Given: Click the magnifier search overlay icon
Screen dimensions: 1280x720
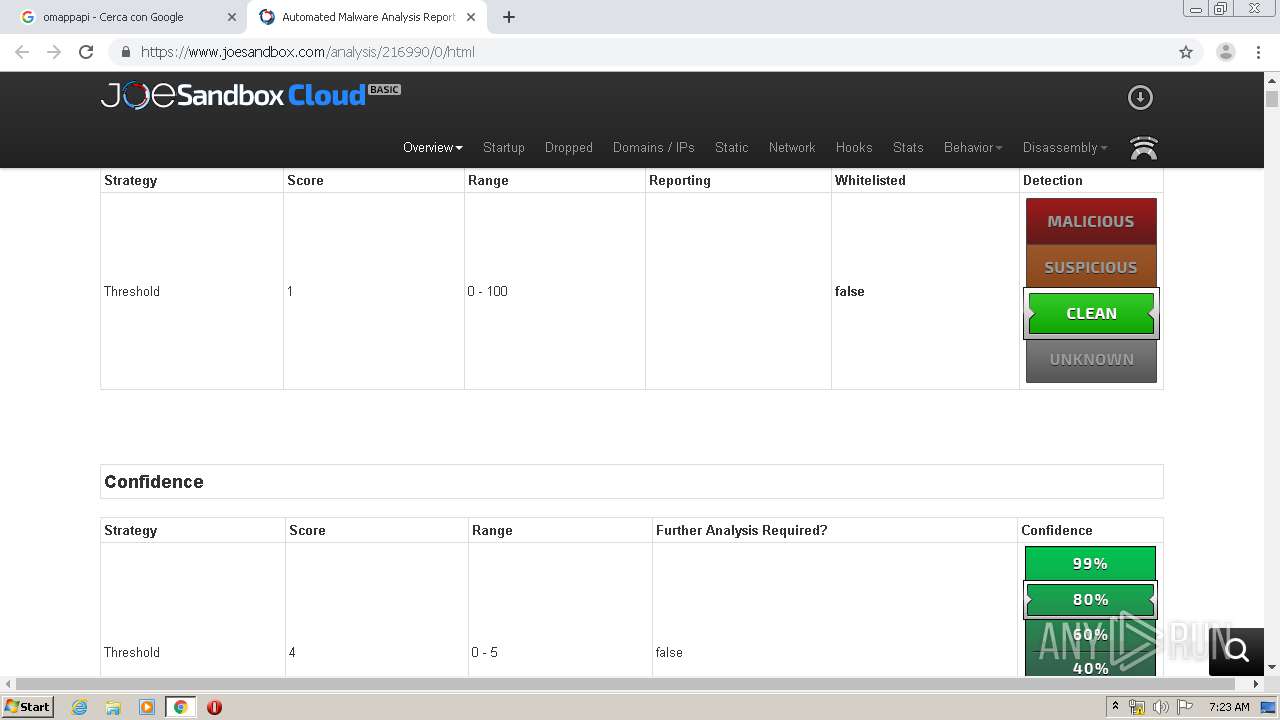Looking at the screenshot, I should click(1237, 651).
